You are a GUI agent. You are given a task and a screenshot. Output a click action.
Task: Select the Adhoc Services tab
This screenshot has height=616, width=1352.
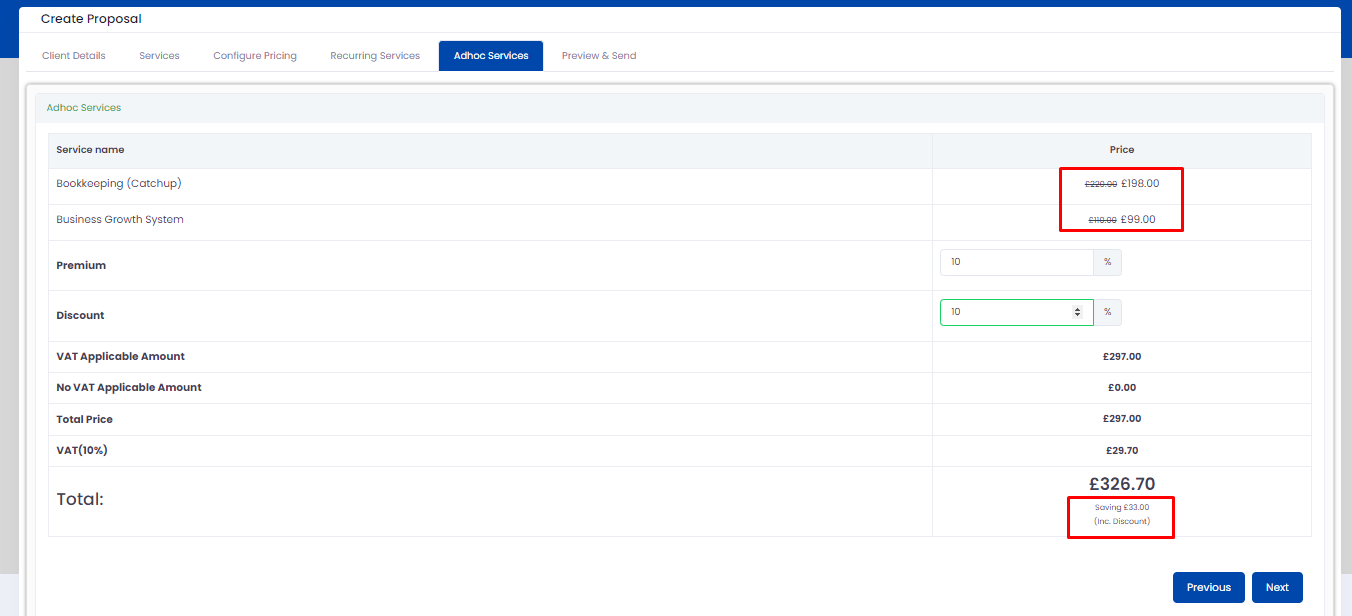tap(491, 56)
